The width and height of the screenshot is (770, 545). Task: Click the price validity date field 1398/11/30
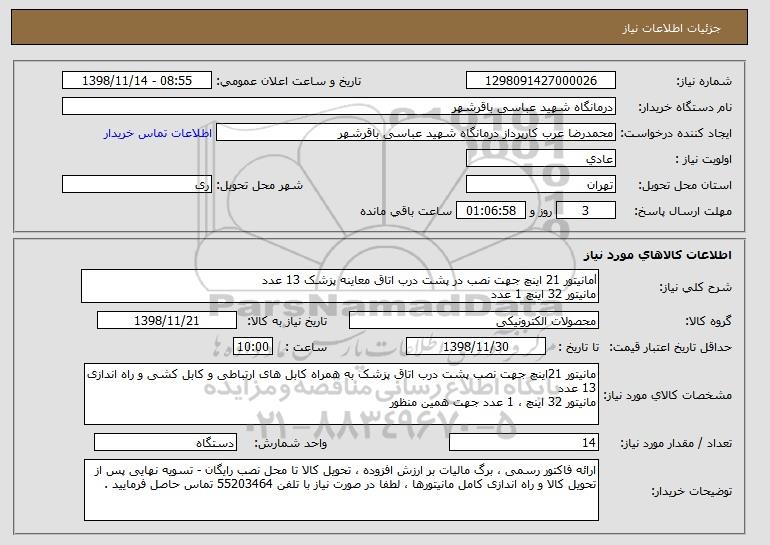476,347
